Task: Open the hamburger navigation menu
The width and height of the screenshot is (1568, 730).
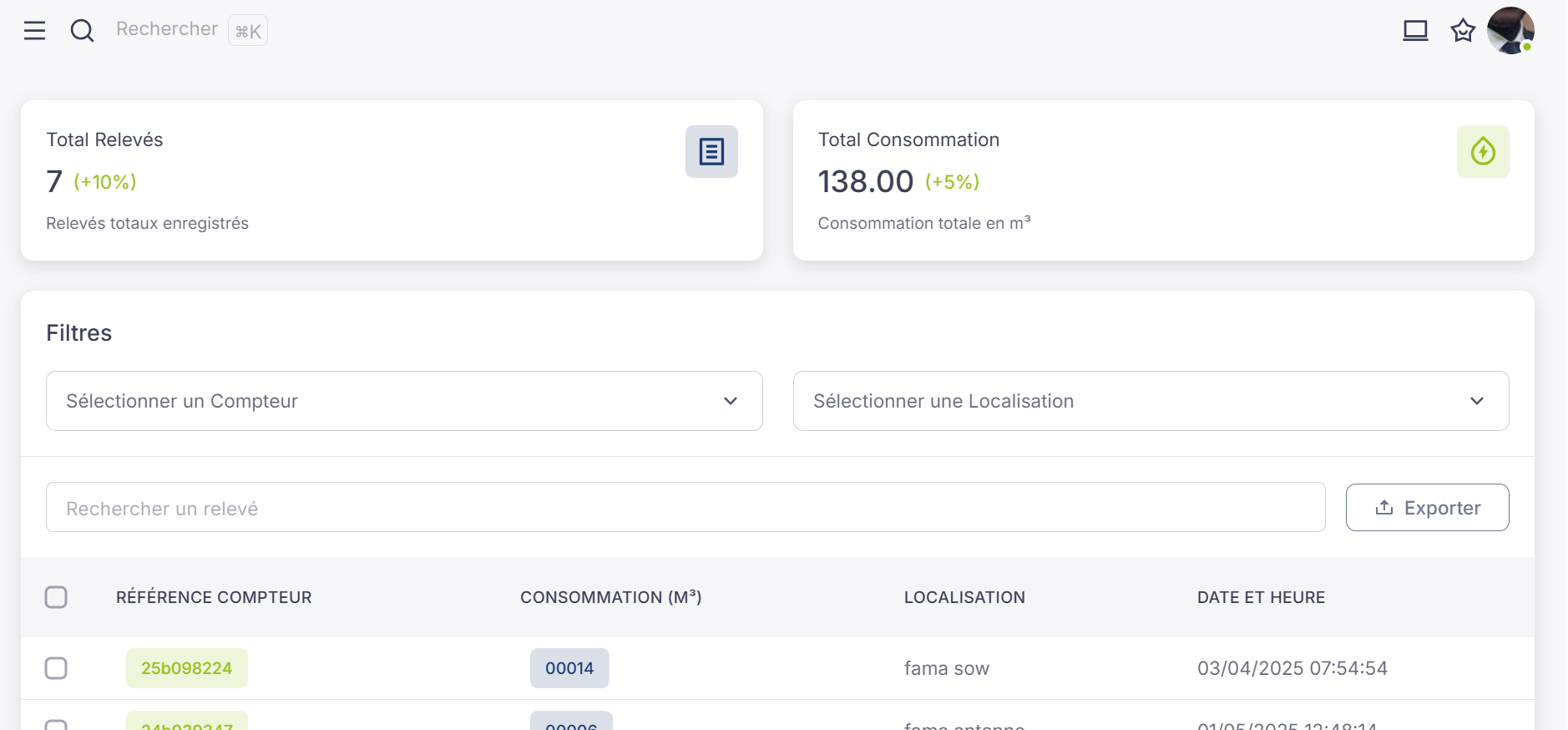Action: point(34,31)
